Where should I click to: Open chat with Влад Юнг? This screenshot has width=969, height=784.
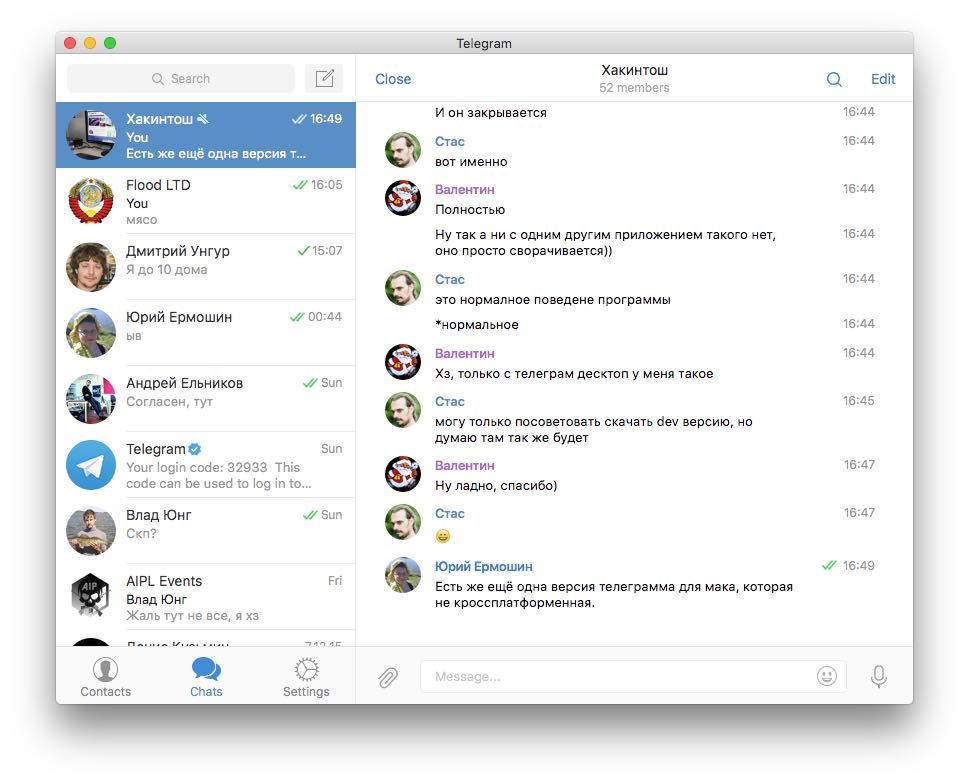click(x=206, y=531)
